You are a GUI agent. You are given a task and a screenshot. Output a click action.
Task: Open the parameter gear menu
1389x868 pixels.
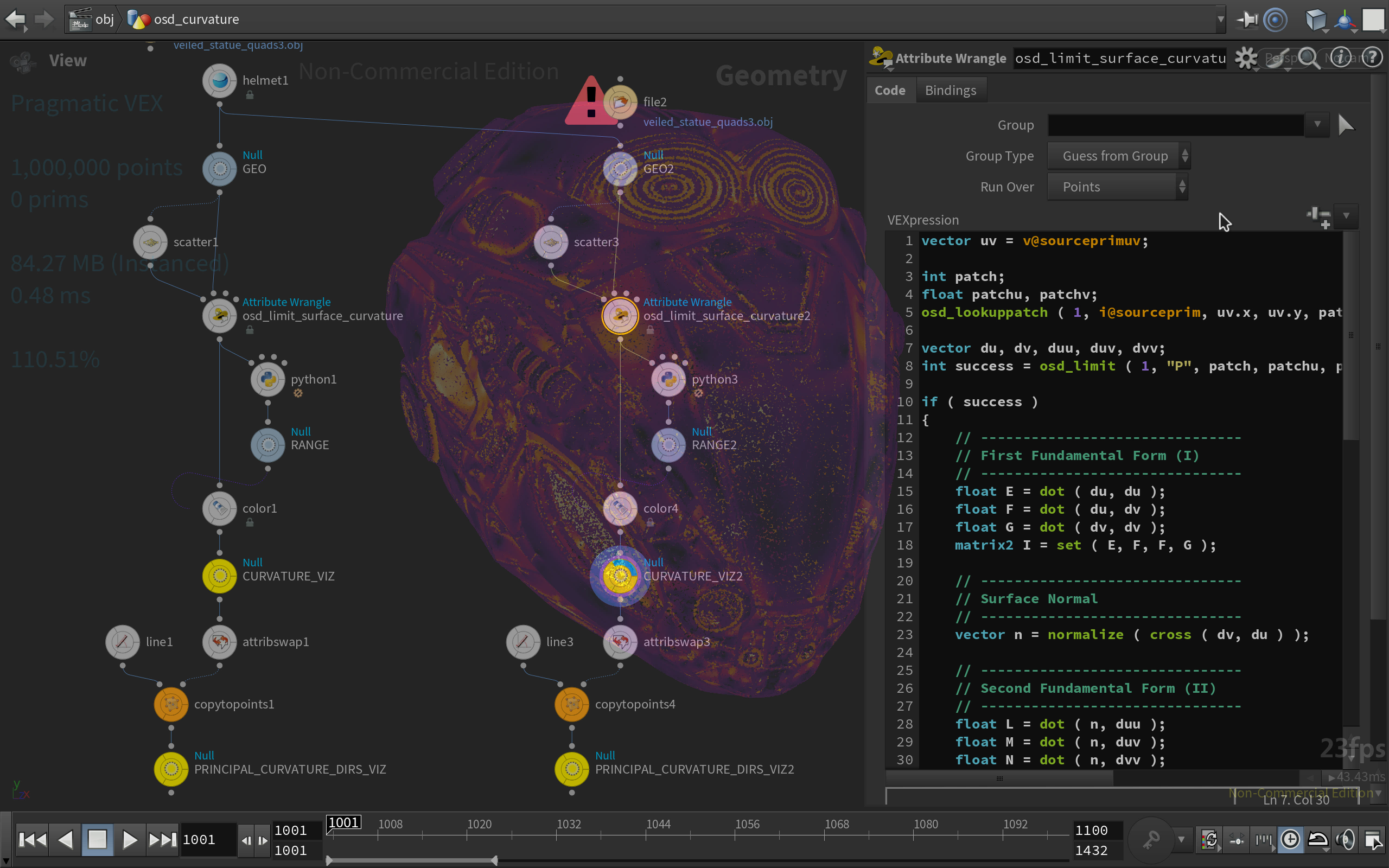point(1246,58)
